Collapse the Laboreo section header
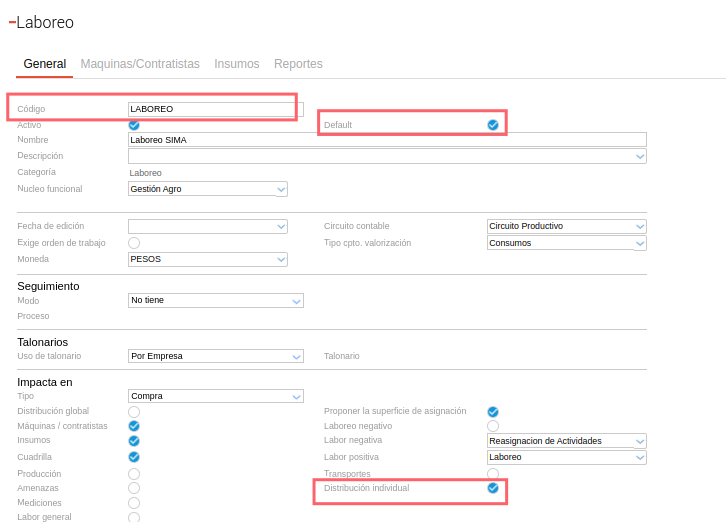The width and height of the screenshot is (726, 522). pos(12,22)
